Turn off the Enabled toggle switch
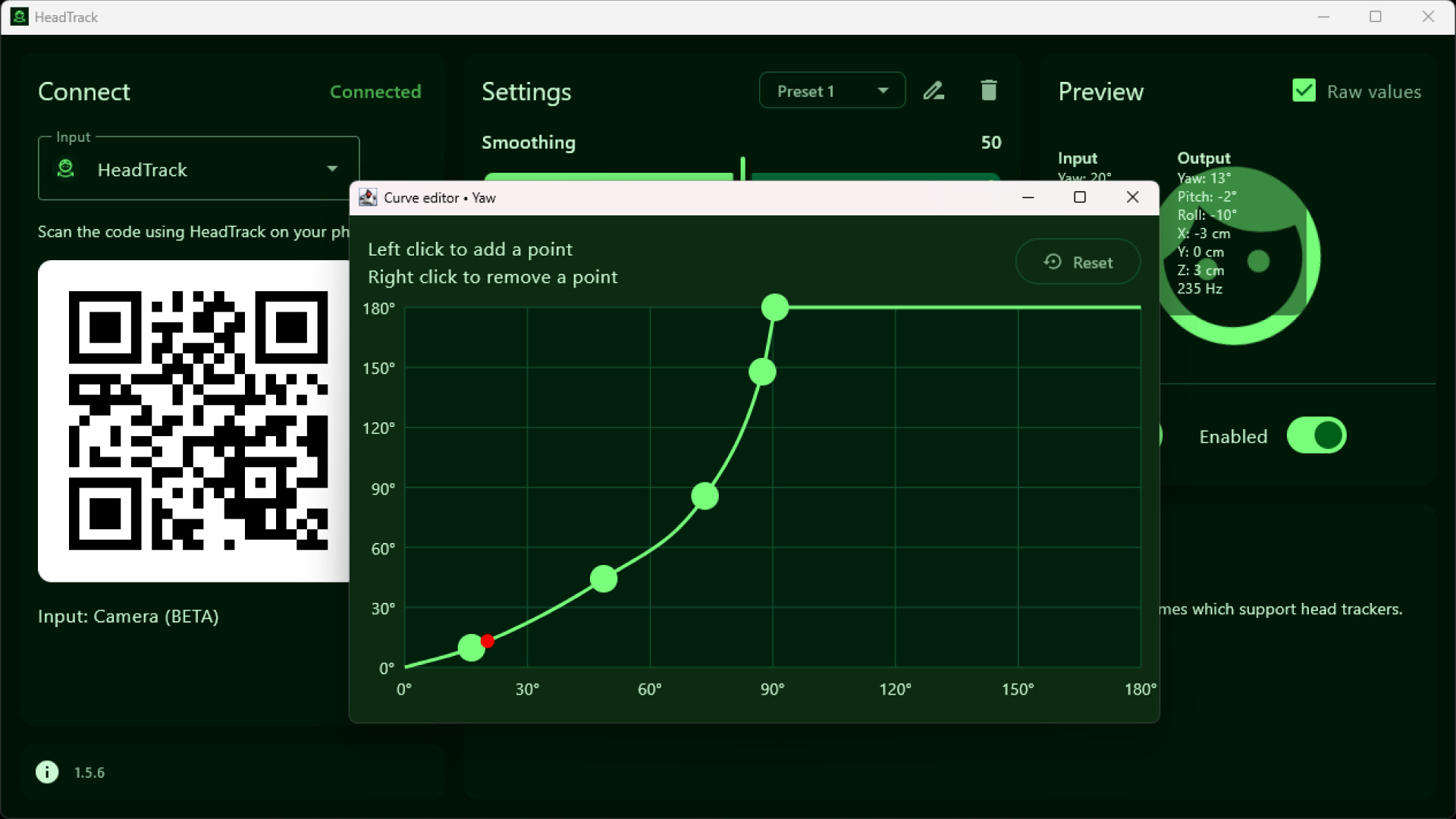1456x819 pixels. pyautogui.click(x=1316, y=435)
